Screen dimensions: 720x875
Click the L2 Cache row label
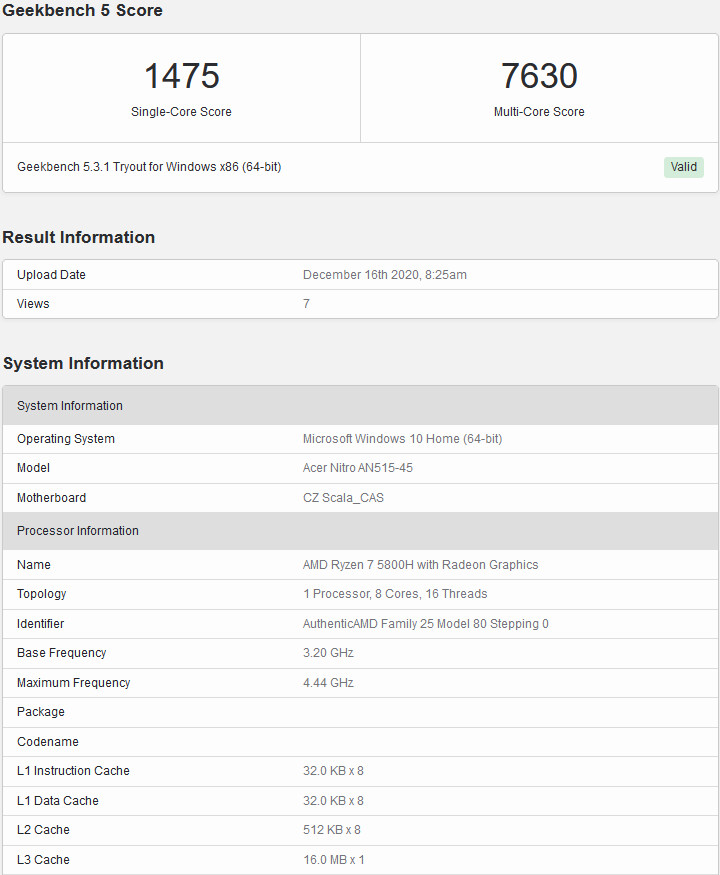point(43,830)
